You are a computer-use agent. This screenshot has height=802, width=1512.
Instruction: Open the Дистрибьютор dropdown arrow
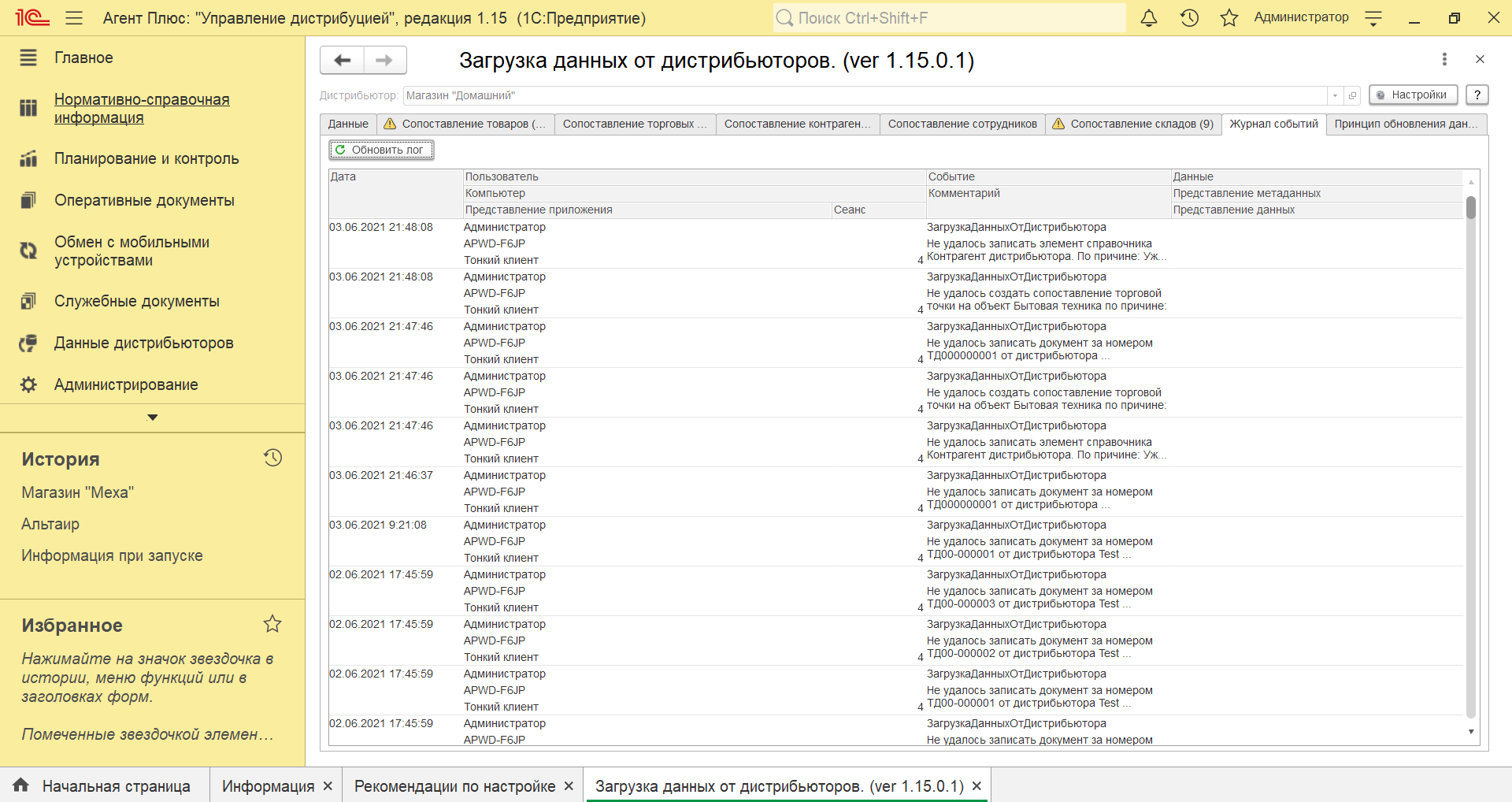1335,95
